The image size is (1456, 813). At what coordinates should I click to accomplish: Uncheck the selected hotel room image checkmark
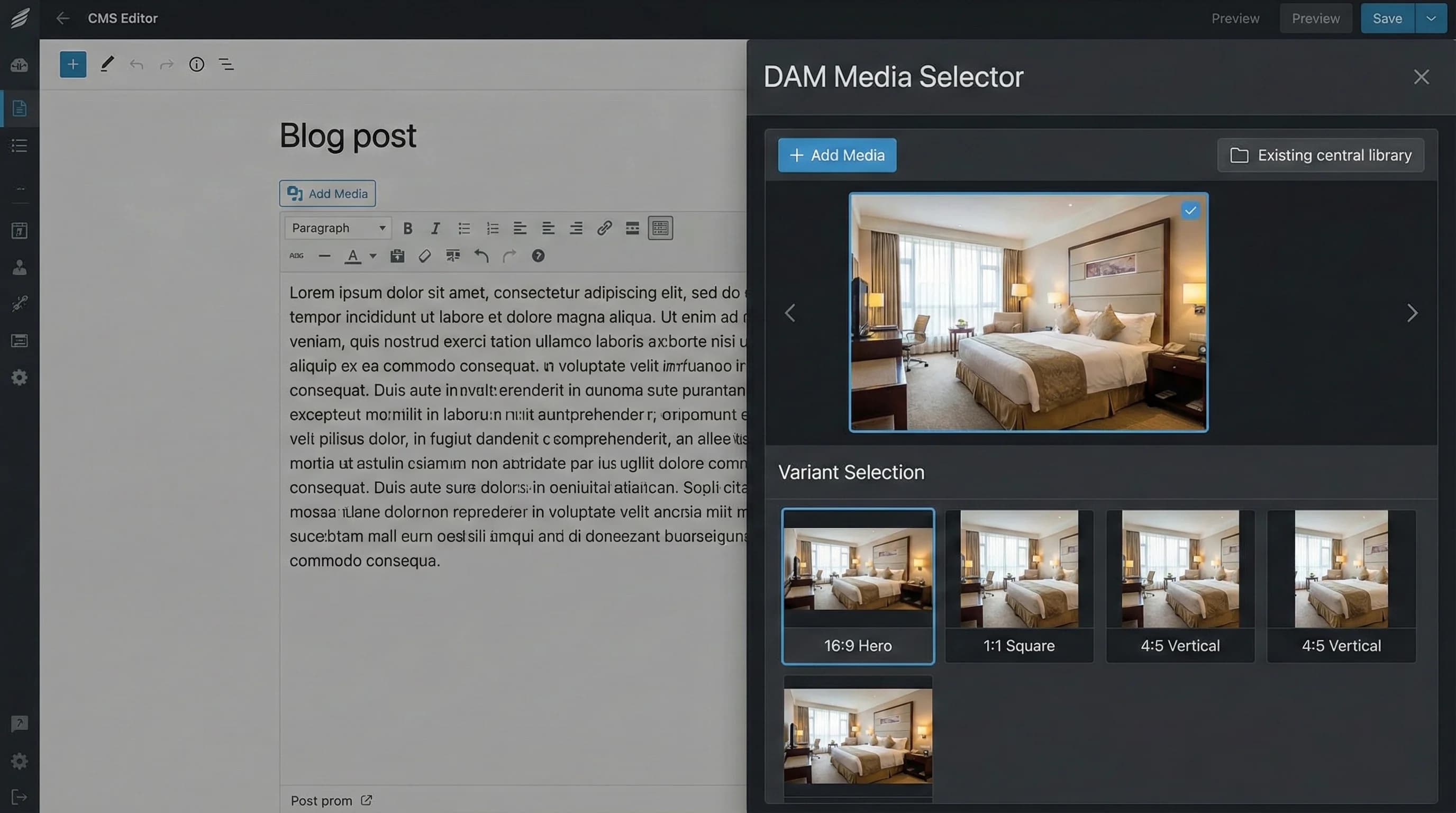[1190, 210]
